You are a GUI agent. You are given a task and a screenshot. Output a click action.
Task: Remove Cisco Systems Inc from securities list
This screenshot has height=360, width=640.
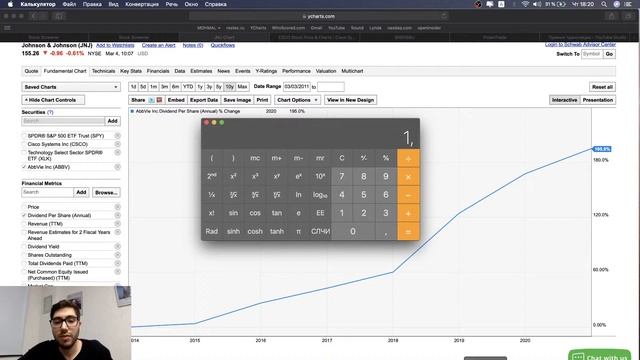[118, 144]
